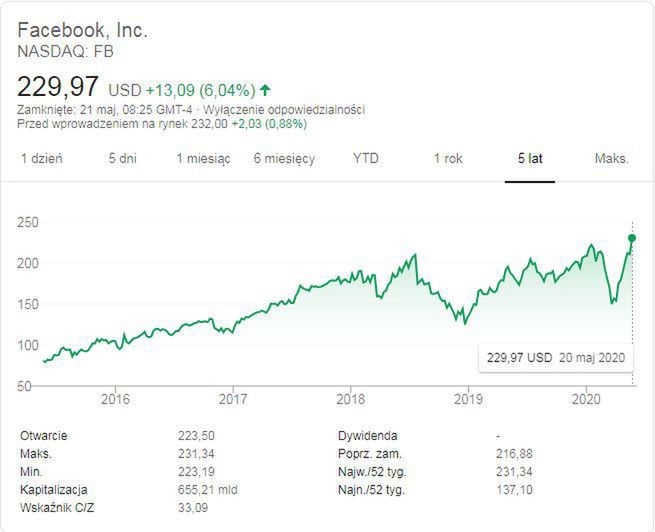The height and width of the screenshot is (532, 655).
Task: Click the Dywidenda statistic label
Action: [368, 436]
